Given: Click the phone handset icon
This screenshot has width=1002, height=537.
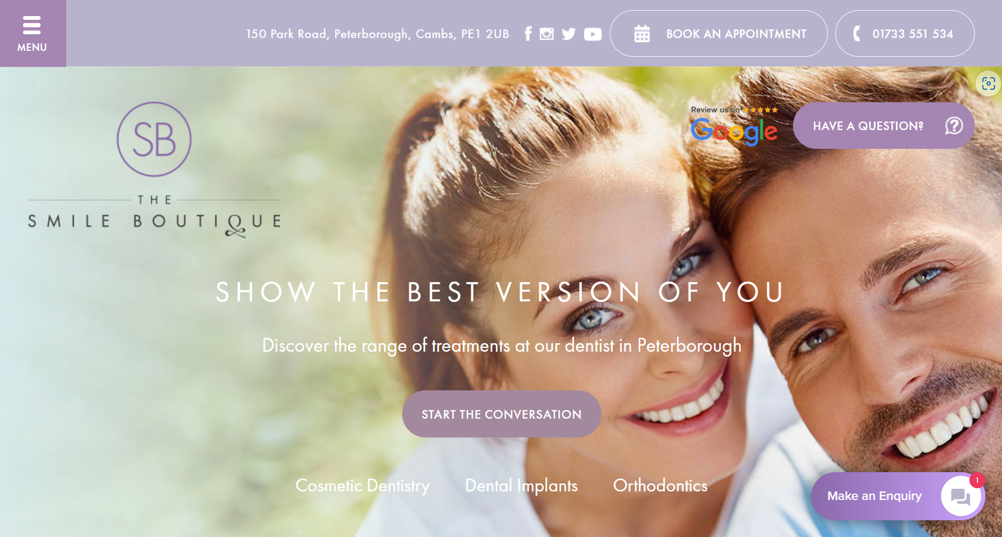Looking at the screenshot, I should pos(857,34).
